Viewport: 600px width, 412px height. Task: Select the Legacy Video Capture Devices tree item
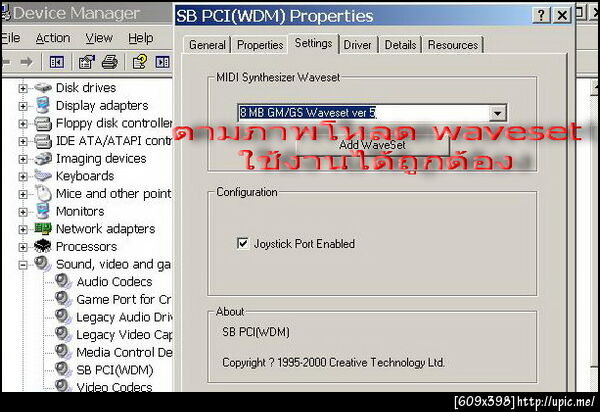tap(124, 334)
